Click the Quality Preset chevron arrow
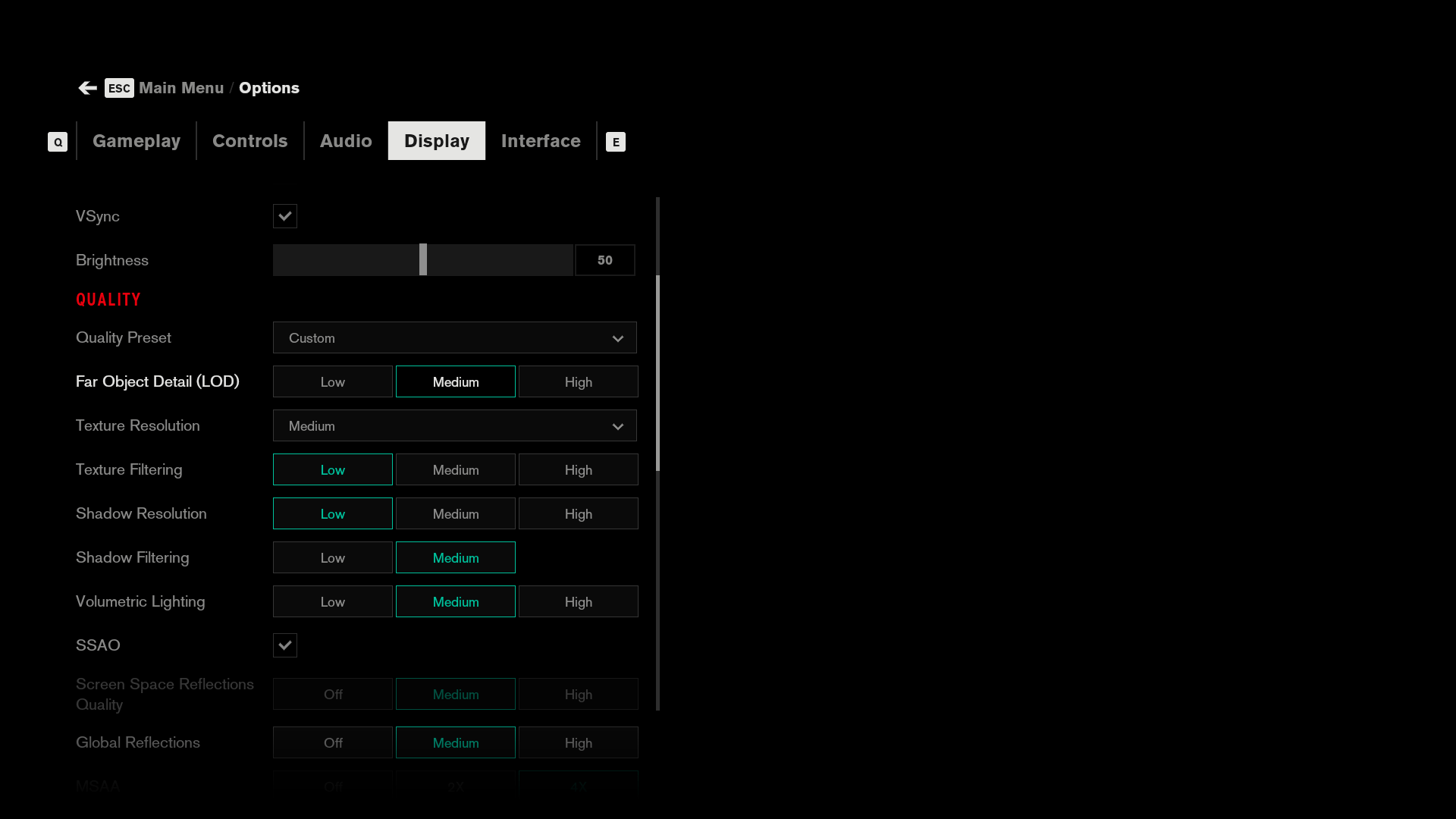This screenshot has height=819, width=1456. coord(618,339)
